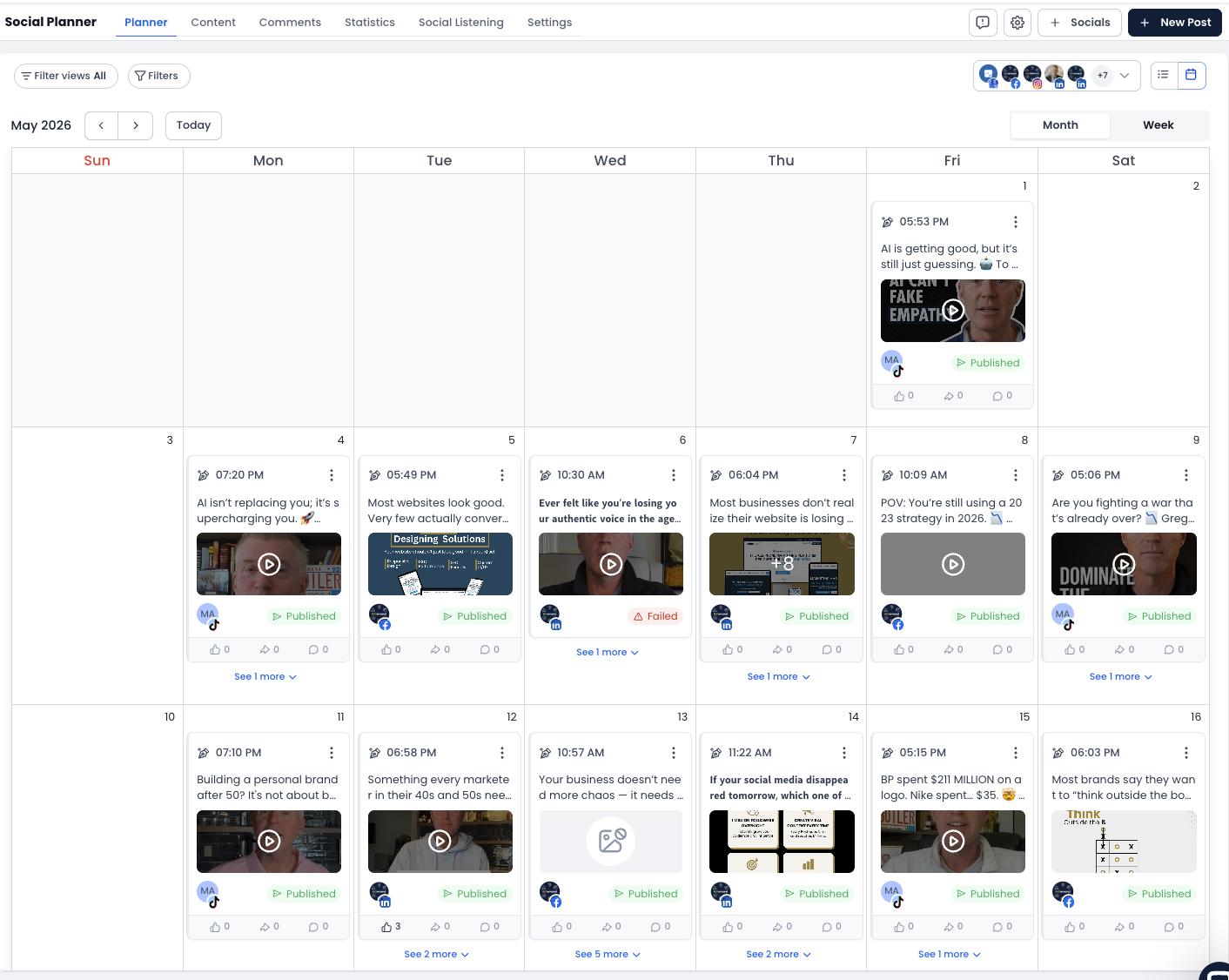Image resolution: width=1229 pixels, height=980 pixels.
Task: Click the TikTok account avatar on 07:20 PM post
Action: pyautogui.click(x=208, y=615)
